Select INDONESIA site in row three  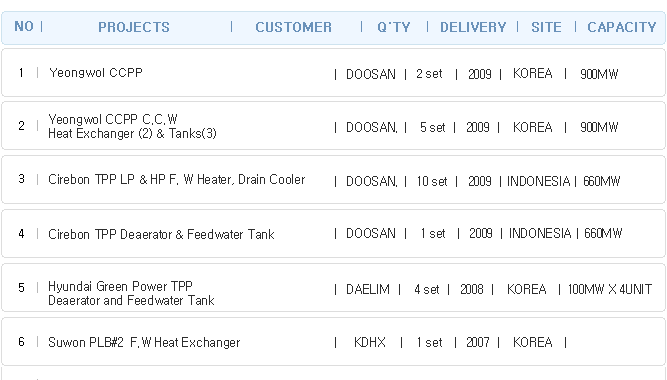539,181
